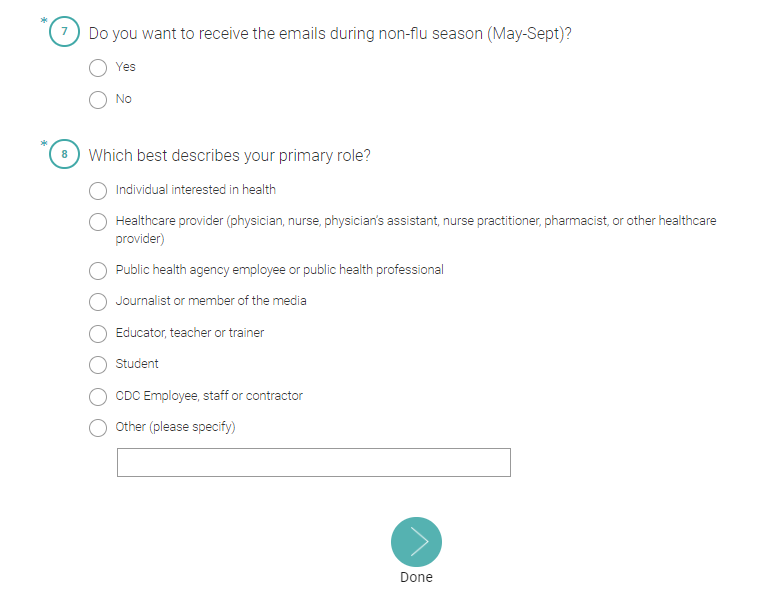Click the Other specify text field
Image resolution: width=760 pixels, height=607 pixels.
click(313, 462)
